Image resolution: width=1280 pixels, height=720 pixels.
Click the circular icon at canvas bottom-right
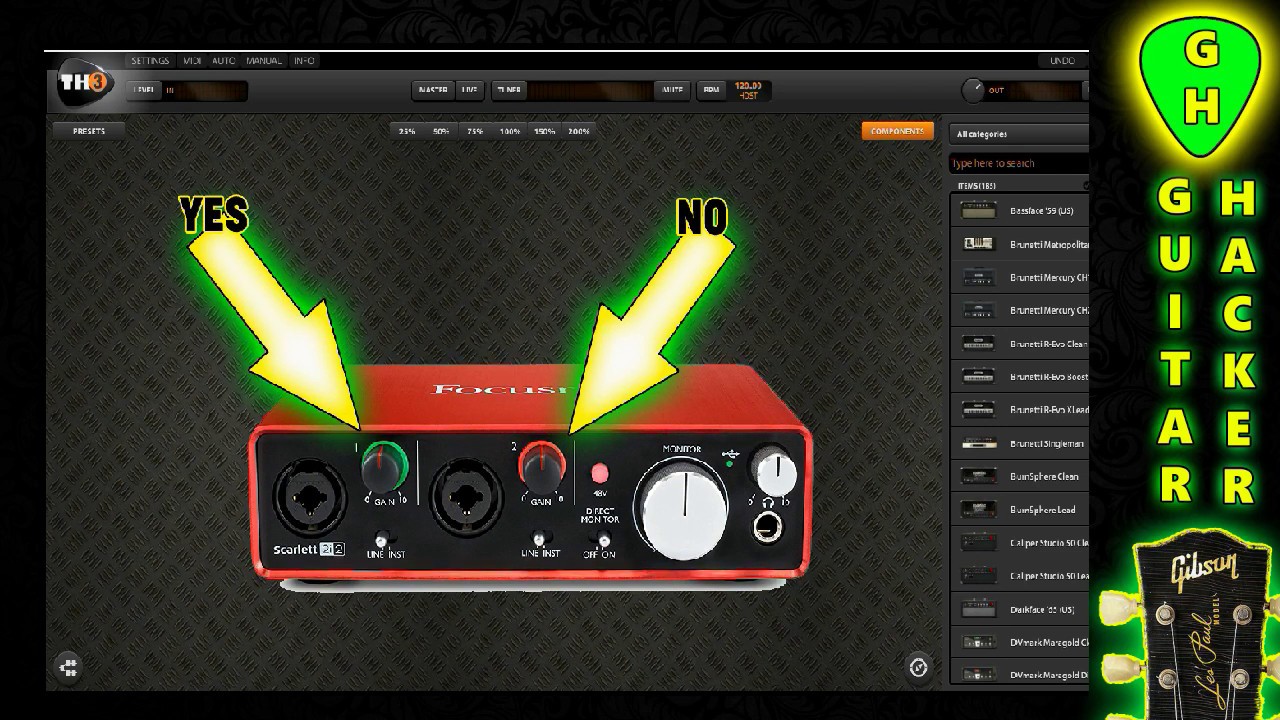pos(919,667)
